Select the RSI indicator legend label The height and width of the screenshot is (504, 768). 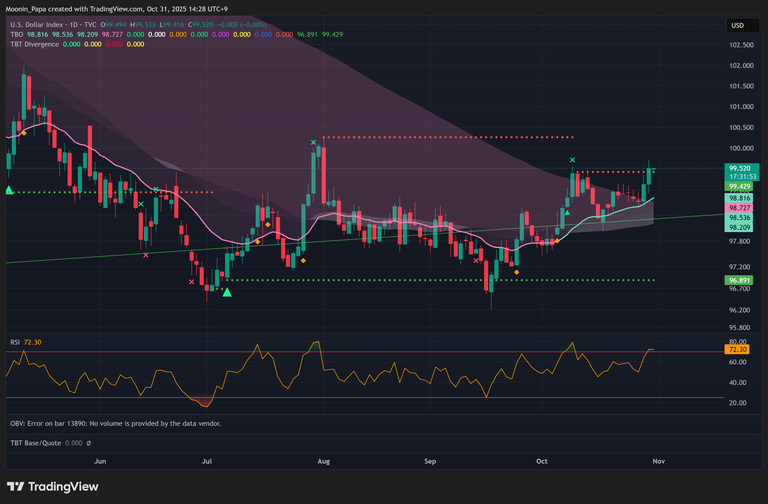[15, 342]
